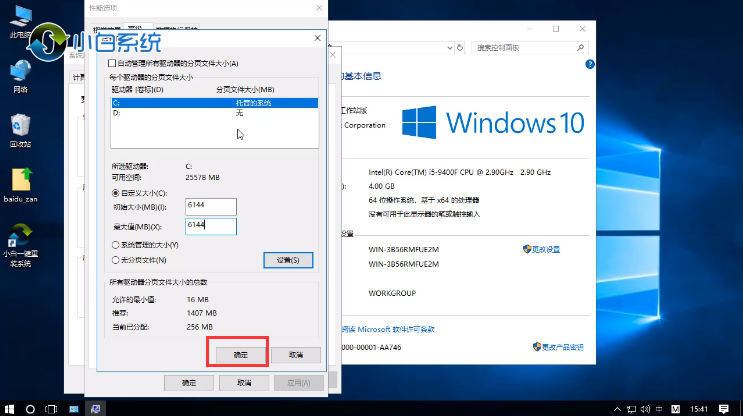The width and height of the screenshot is (743, 416).
Task: Click the change product key link
Action: pos(558,347)
